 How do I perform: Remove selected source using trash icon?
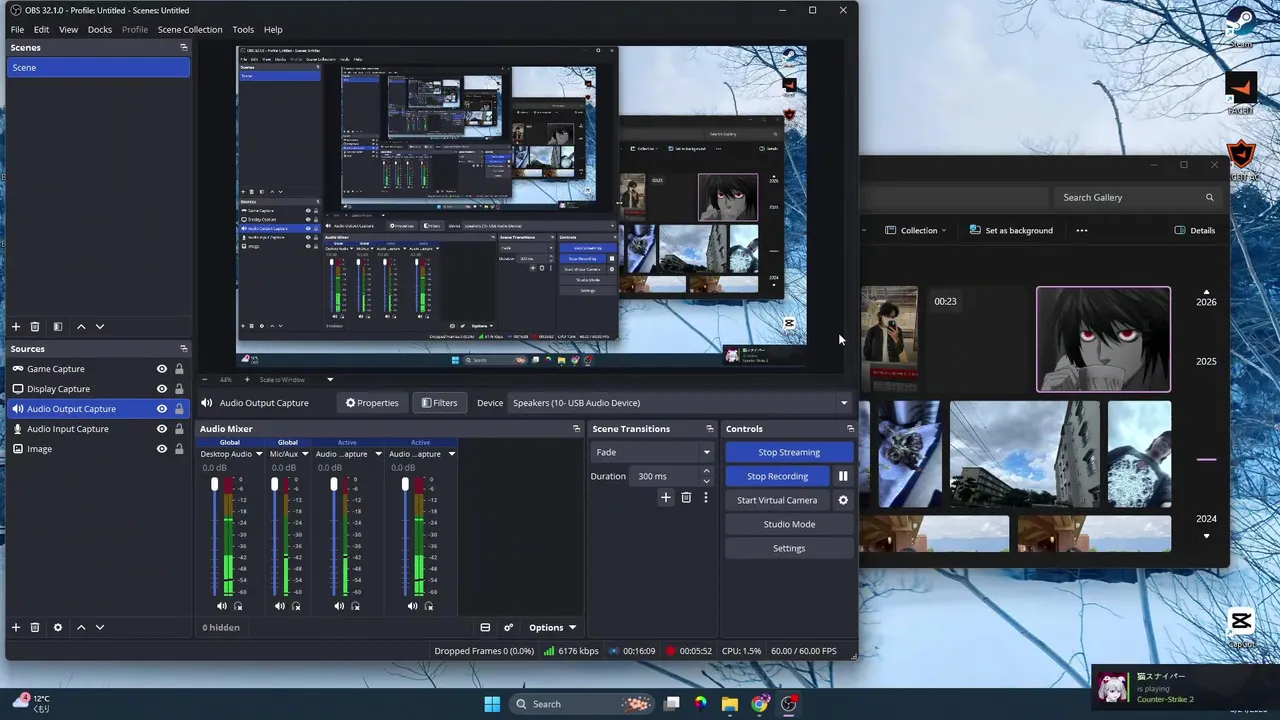(35, 628)
